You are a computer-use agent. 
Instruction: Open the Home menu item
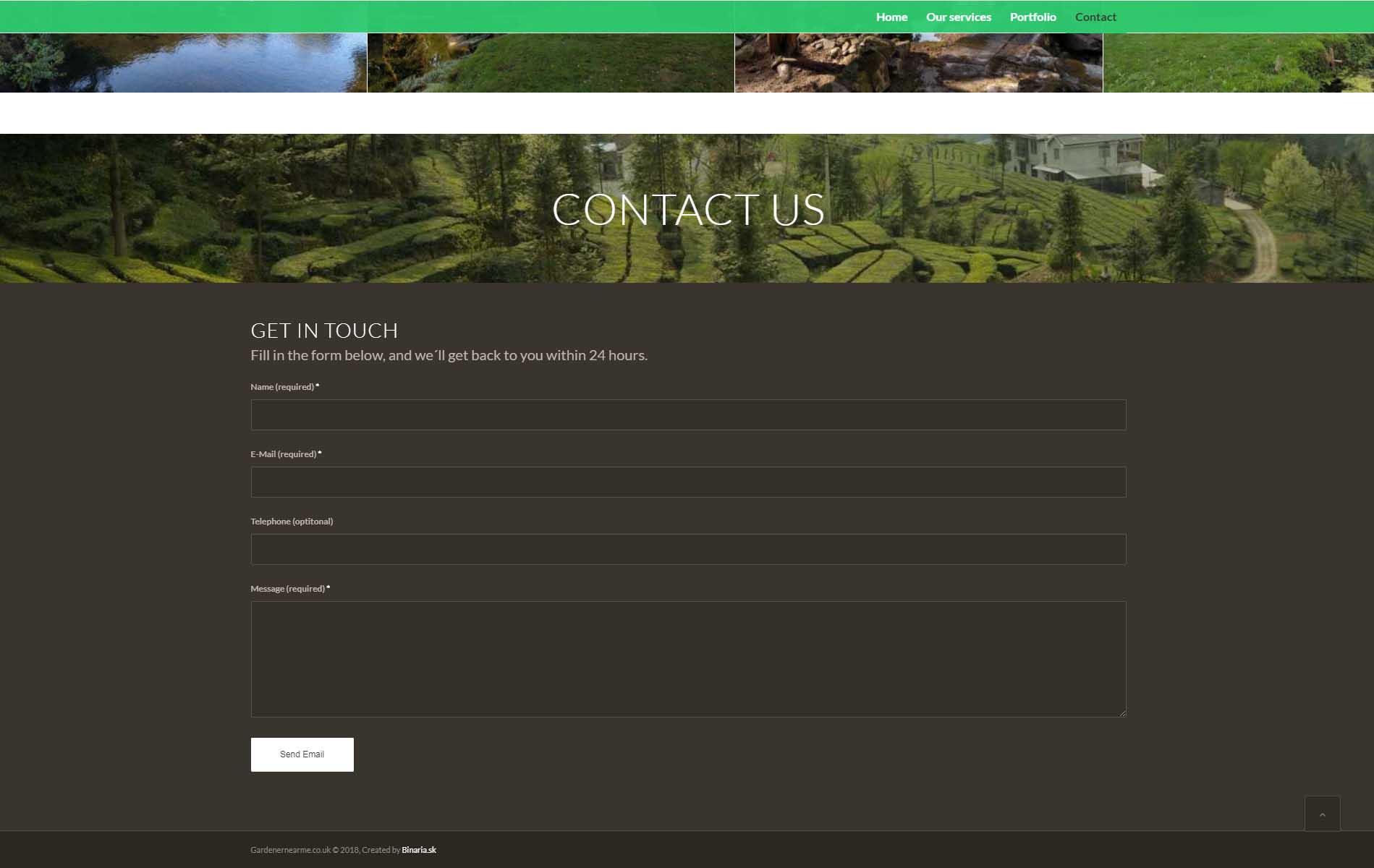891,17
